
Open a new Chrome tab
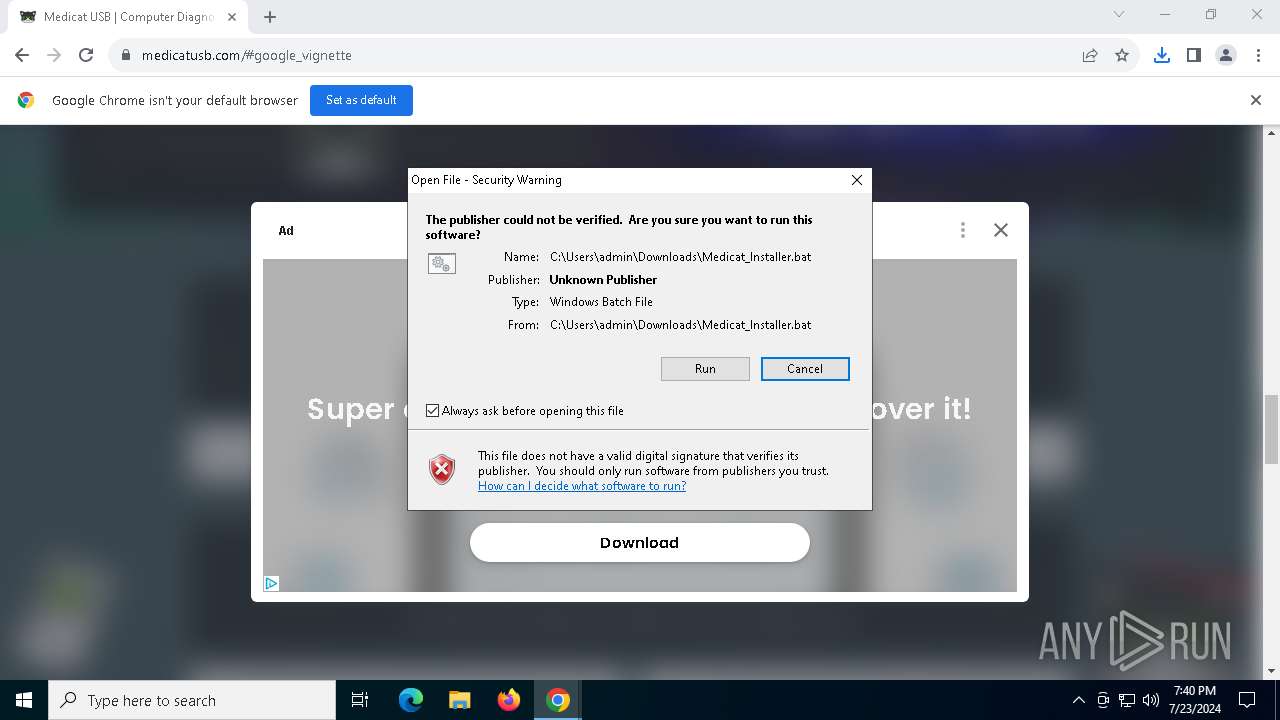pos(270,17)
